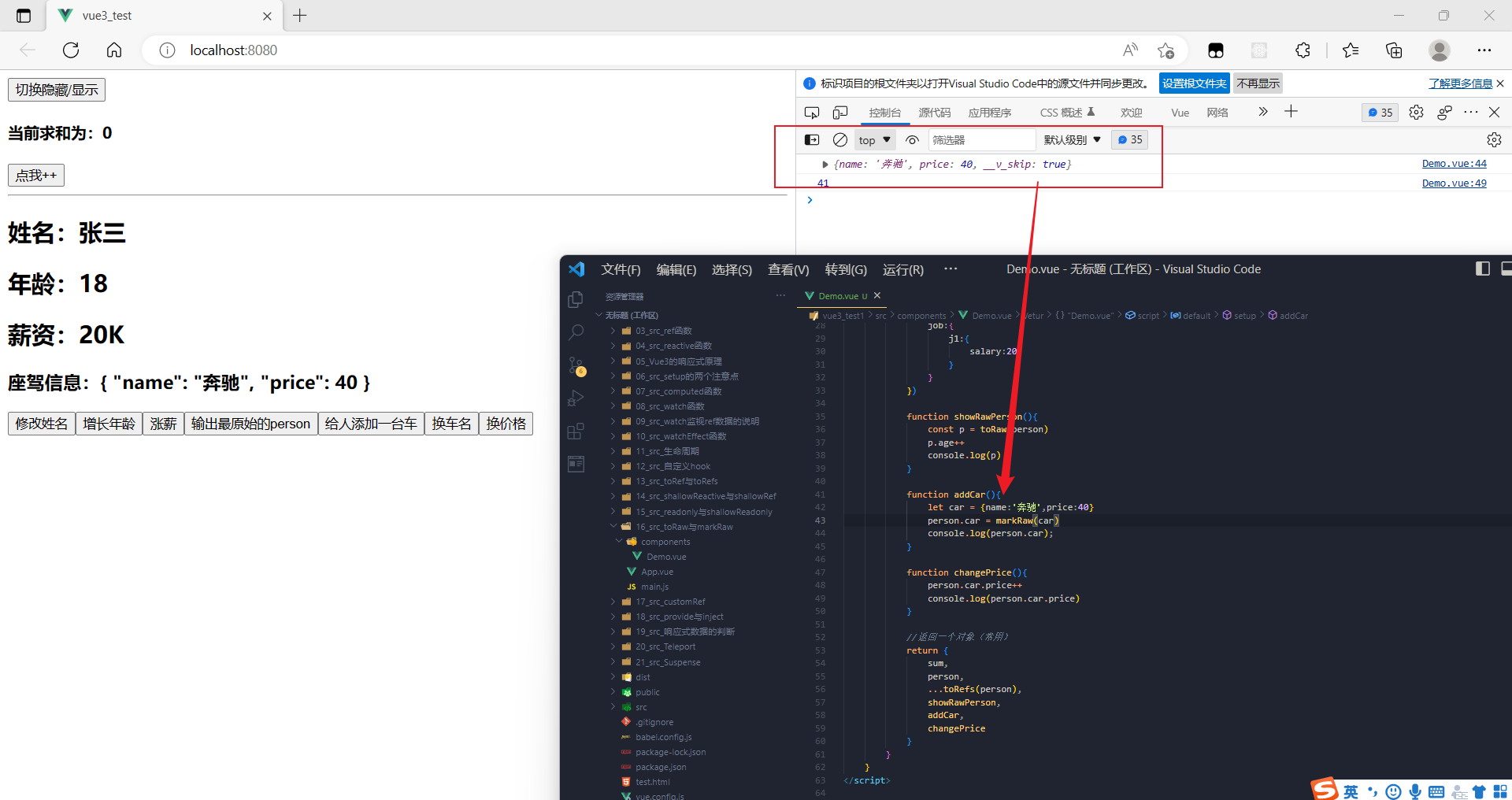This screenshot has height=800, width=1512.
Task: Open browser extensions puzzle icon
Action: [x=1303, y=50]
